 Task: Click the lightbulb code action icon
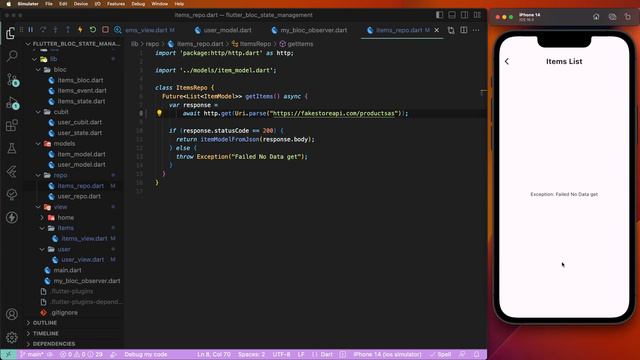click(159, 113)
